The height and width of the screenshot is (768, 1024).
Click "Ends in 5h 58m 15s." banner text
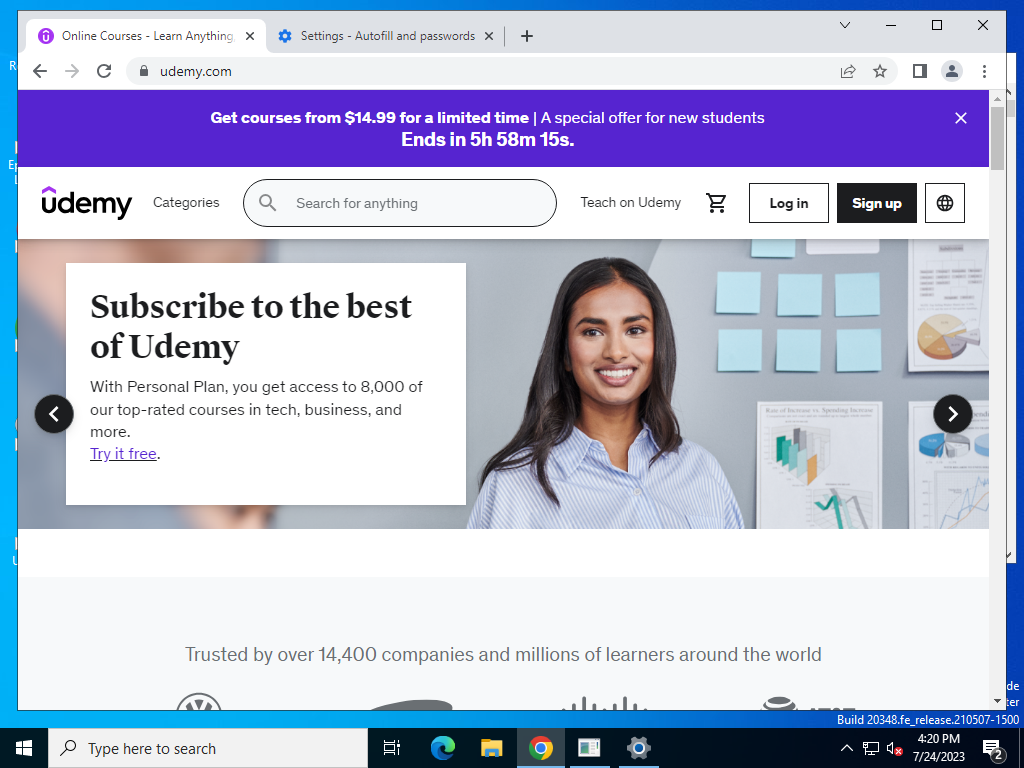[x=487, y=140]
